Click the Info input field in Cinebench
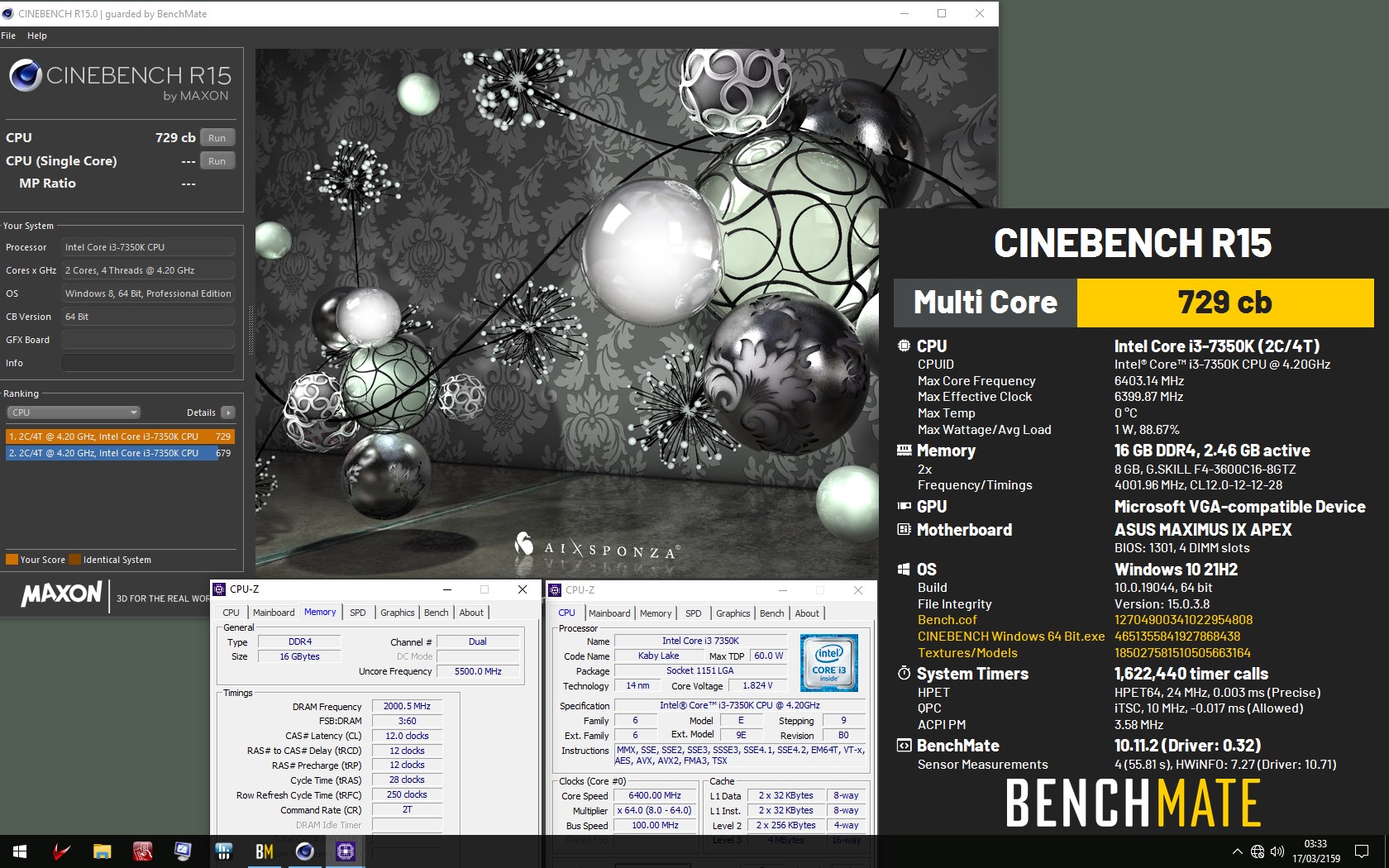Image resolution: width=1389 pixels, height=868 pixels. (148, 363)
